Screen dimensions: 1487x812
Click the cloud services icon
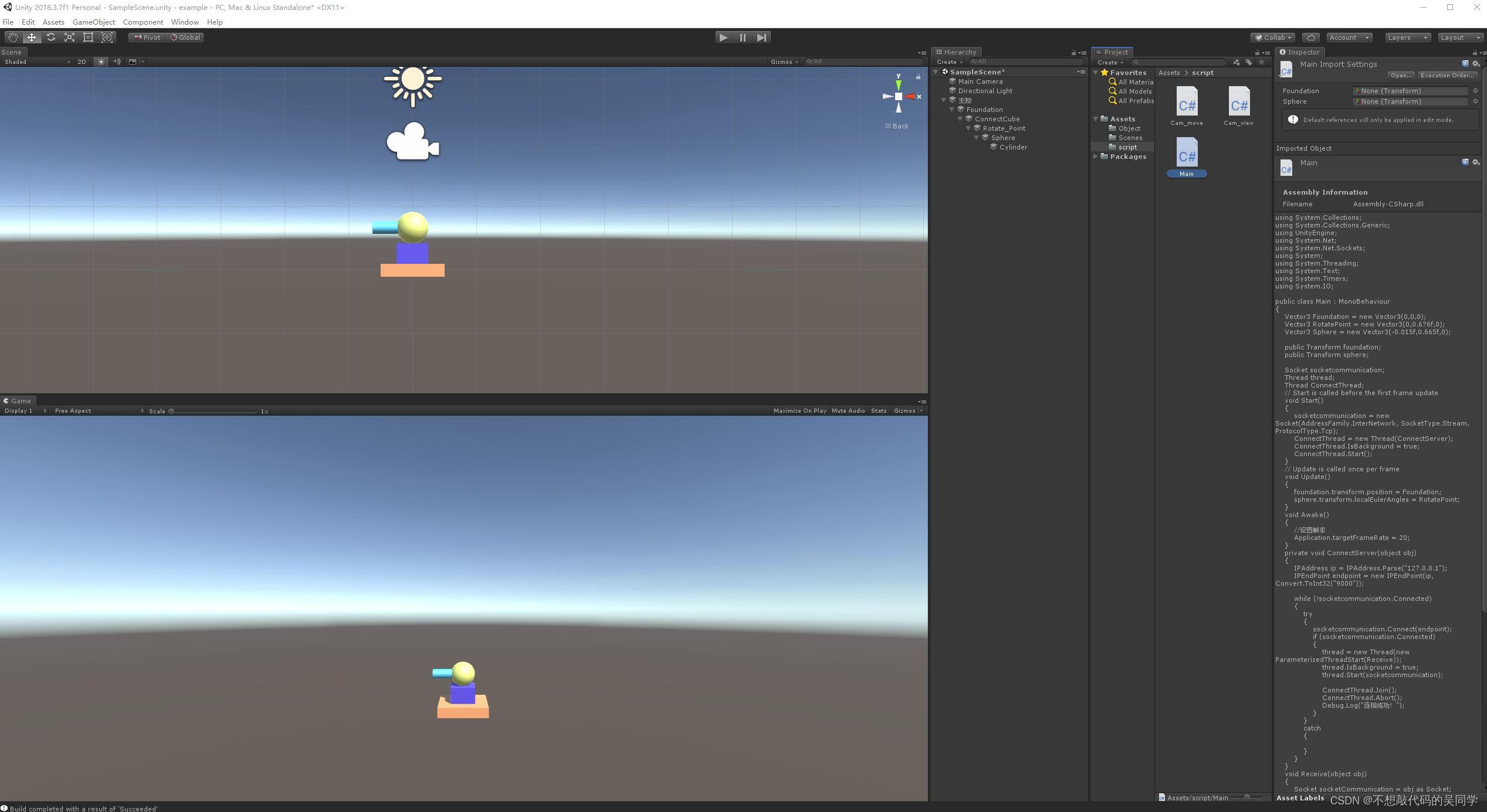pyautogui.click(x=1310, y=38)
